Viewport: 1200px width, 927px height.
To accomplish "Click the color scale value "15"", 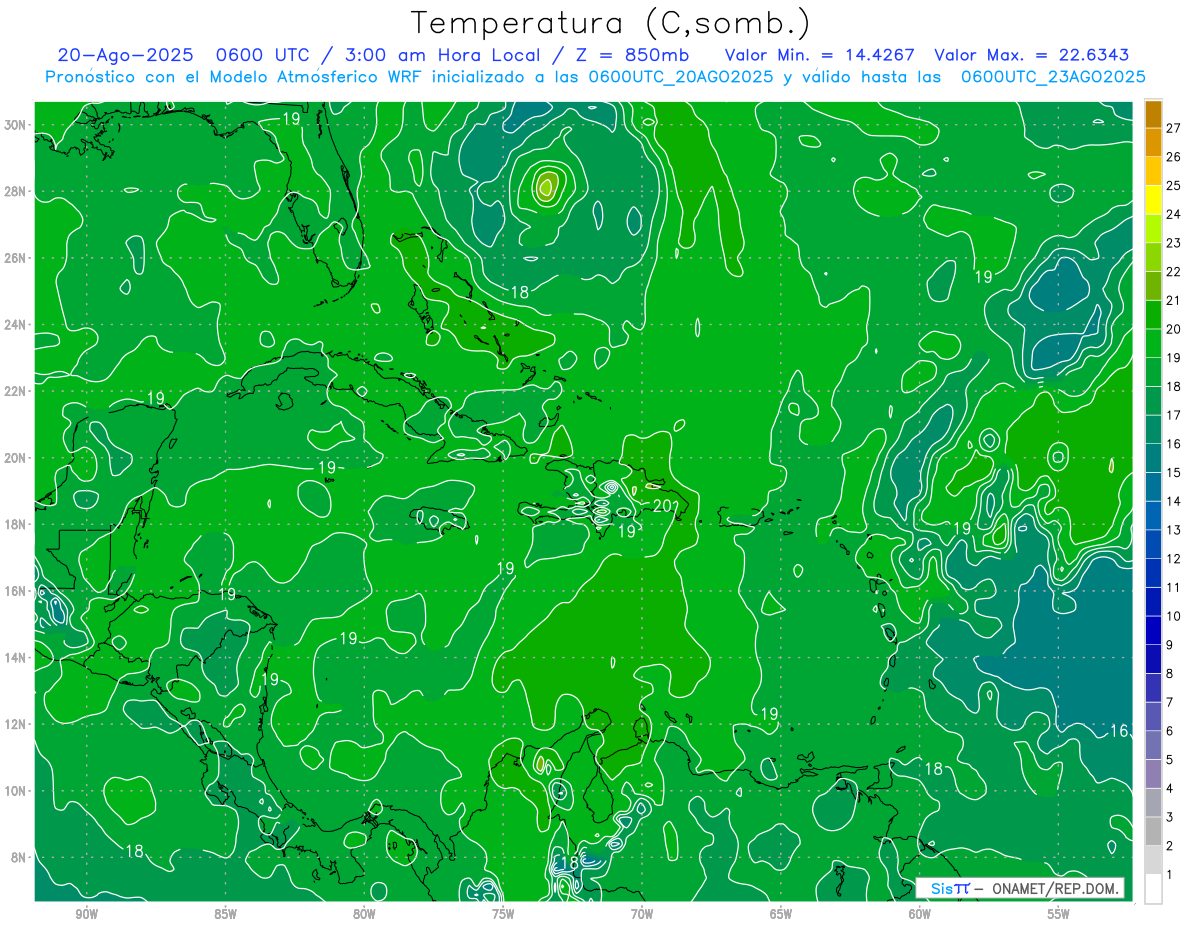I will point(1174,472).
